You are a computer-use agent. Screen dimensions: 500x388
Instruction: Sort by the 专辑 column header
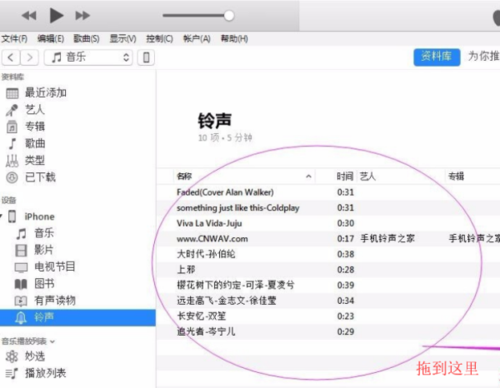(x=456, y=176)
